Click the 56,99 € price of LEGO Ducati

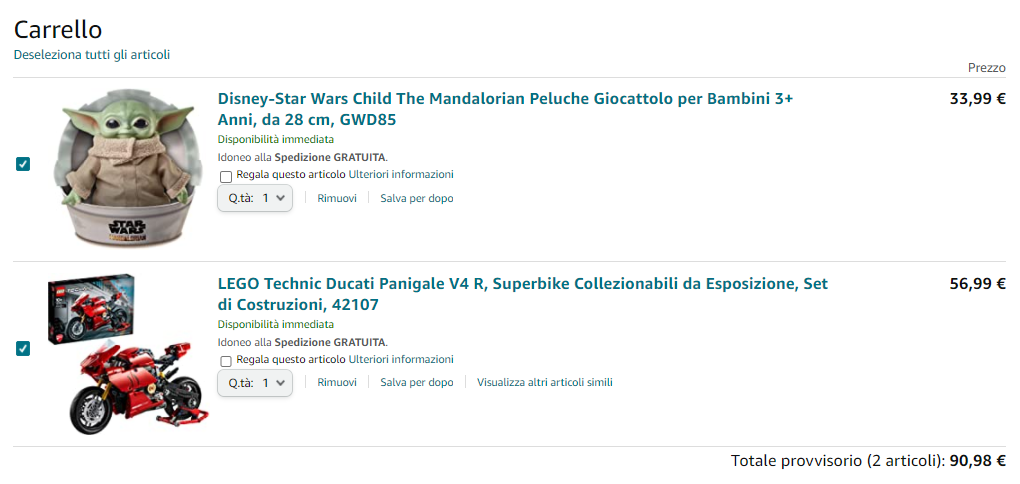pos(977,284)
